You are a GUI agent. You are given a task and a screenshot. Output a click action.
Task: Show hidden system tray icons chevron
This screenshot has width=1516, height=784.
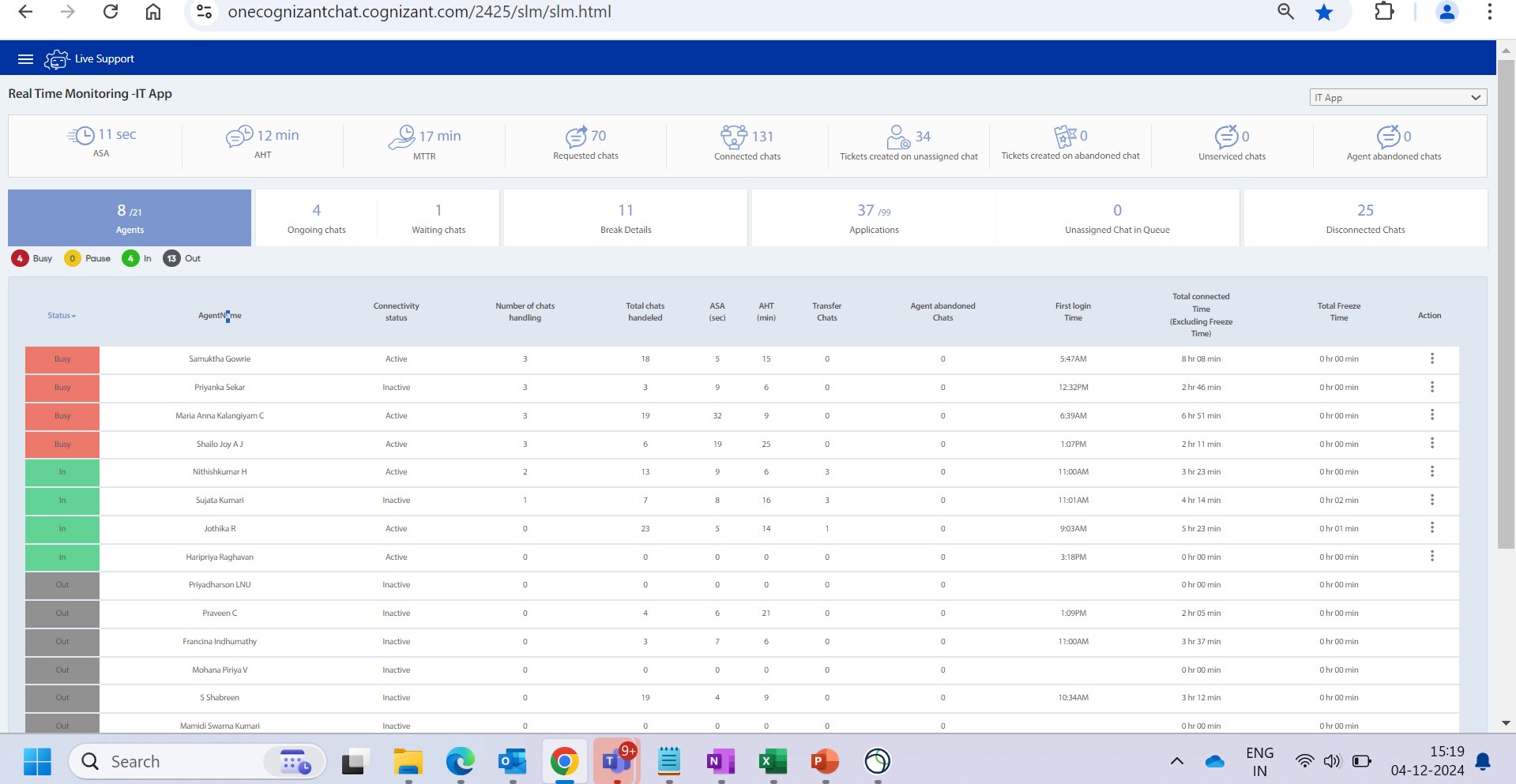tap(1176, 761)
